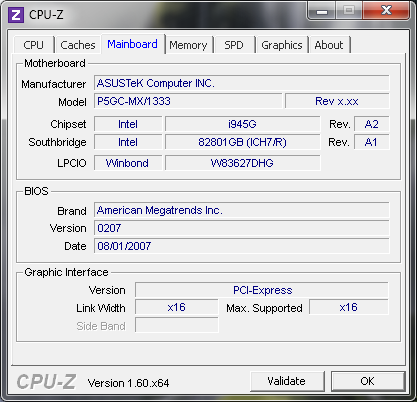Open the SPD tab
The height and width of the screenshot is (402, 417).
234,45
